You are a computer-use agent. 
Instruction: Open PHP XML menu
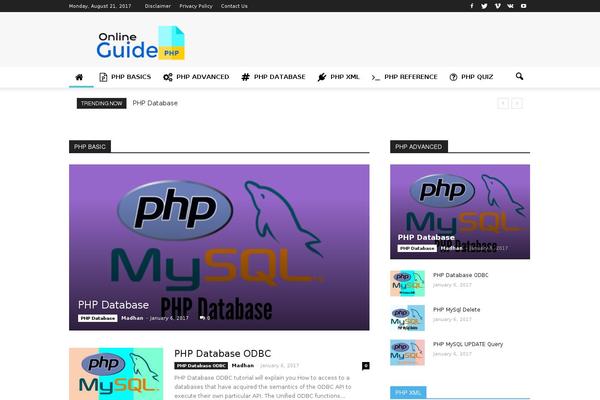[338, 77]
